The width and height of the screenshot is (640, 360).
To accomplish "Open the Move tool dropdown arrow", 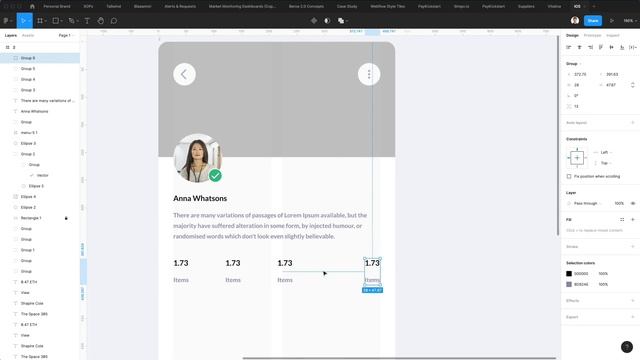I will point(29,20).
